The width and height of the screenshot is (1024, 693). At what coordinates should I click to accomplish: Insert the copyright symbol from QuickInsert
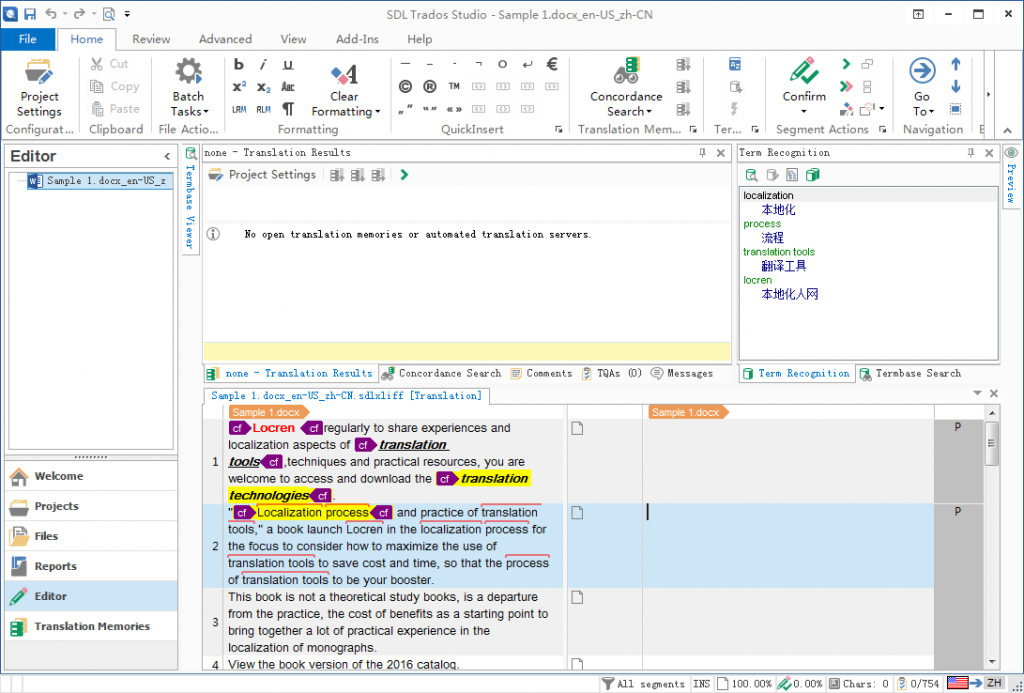coord(406,87)
